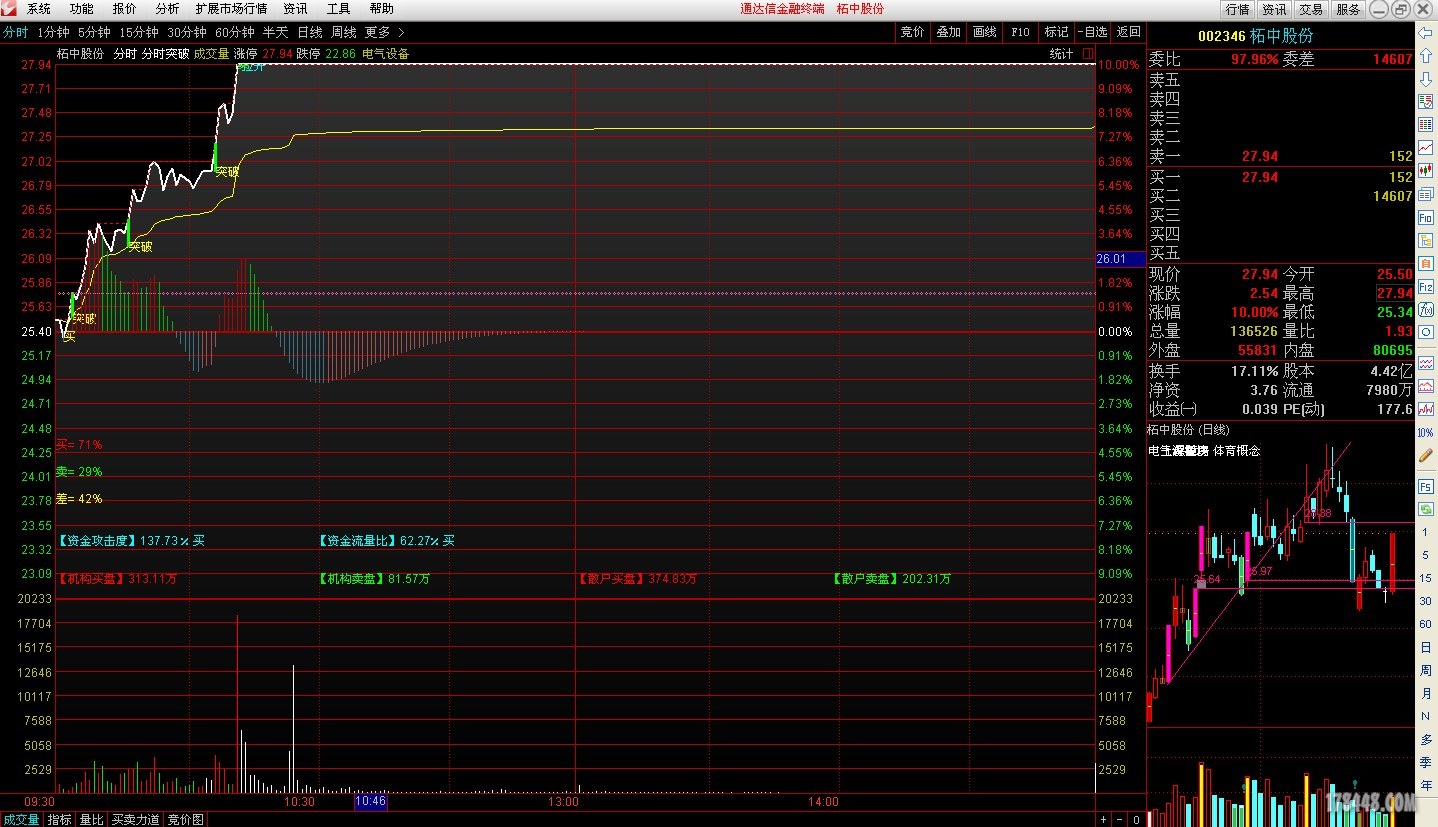
Task: Select the 15-minute period icon in right sidebar
Action: (x=1425, y=578)
